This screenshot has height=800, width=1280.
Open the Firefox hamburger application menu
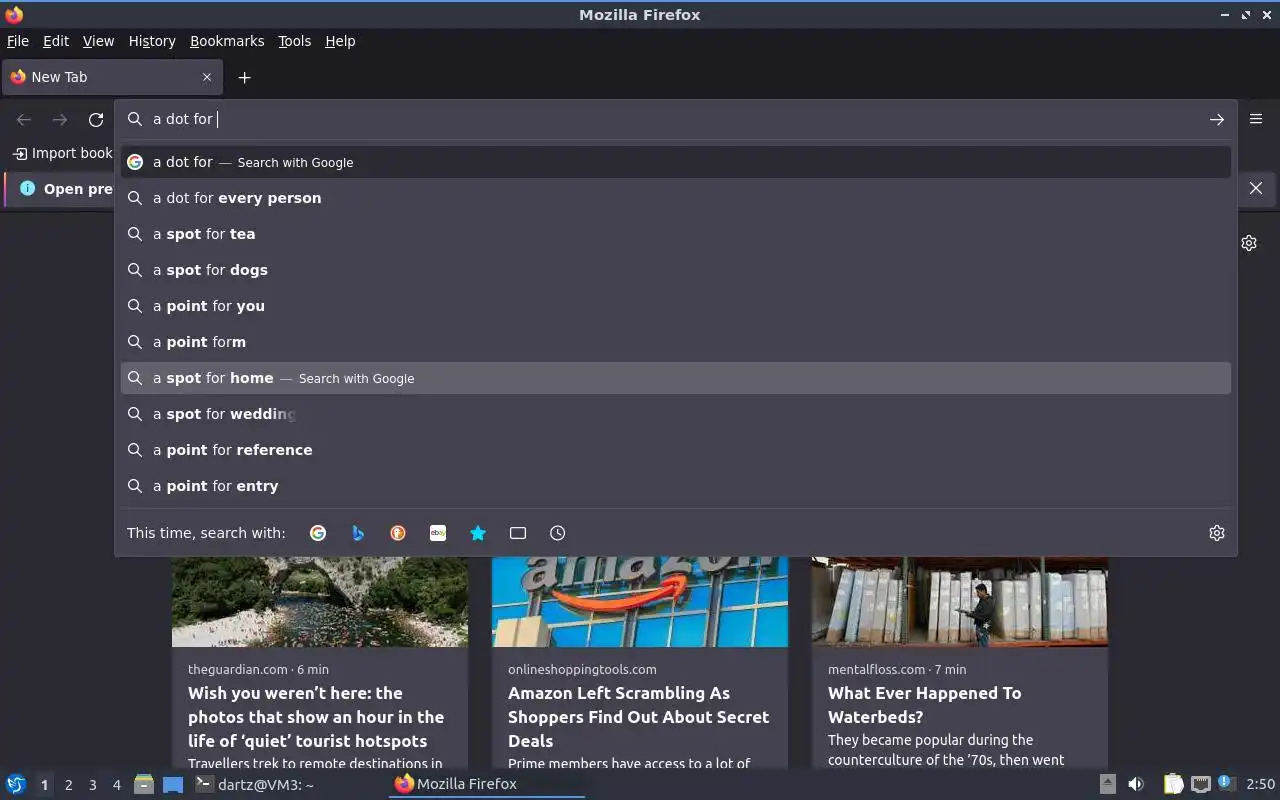(x=1256, y=118)
